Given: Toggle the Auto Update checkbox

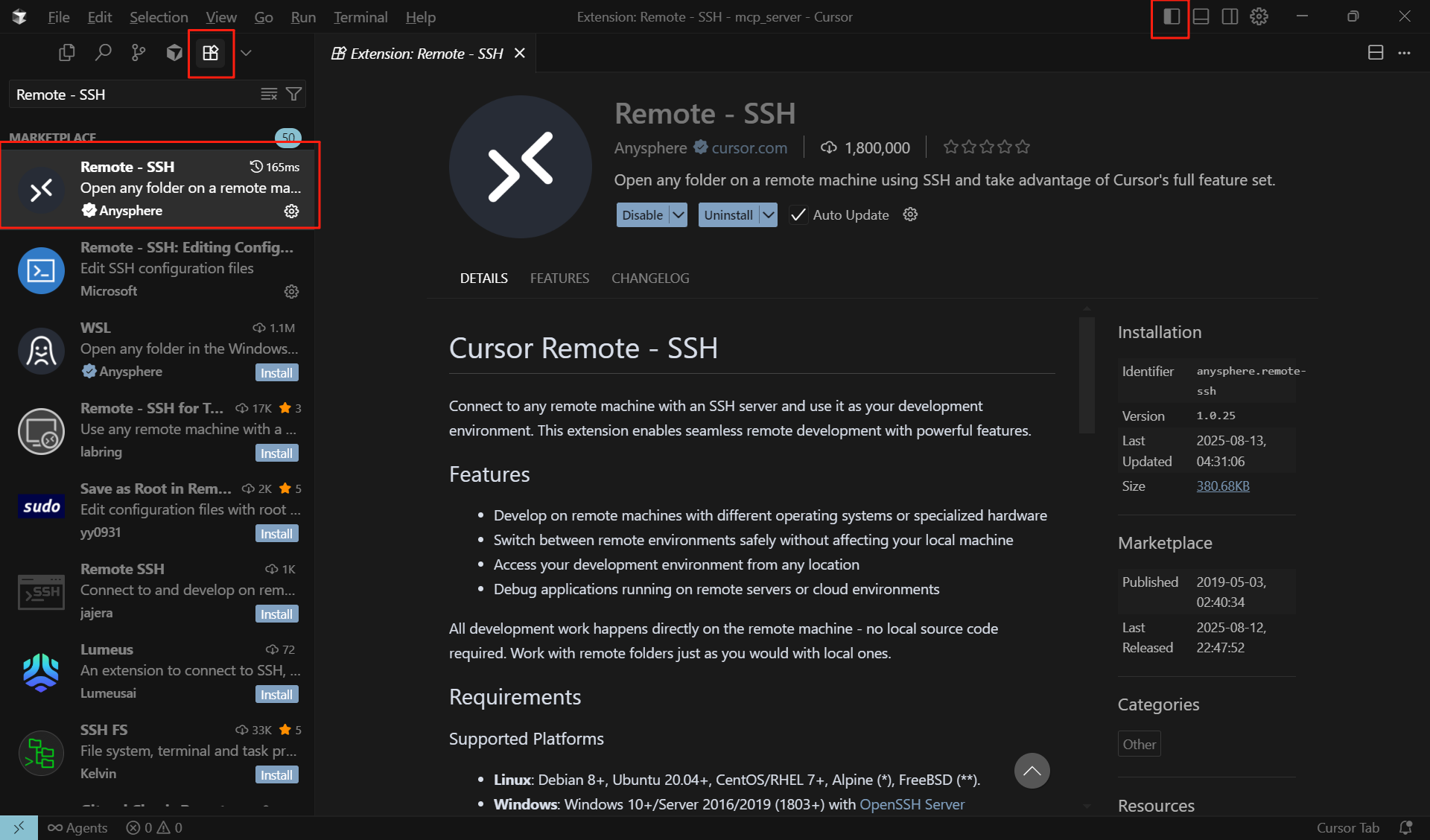Looking at the screenshot, I should pyautogui.click(x=798, y=214).
